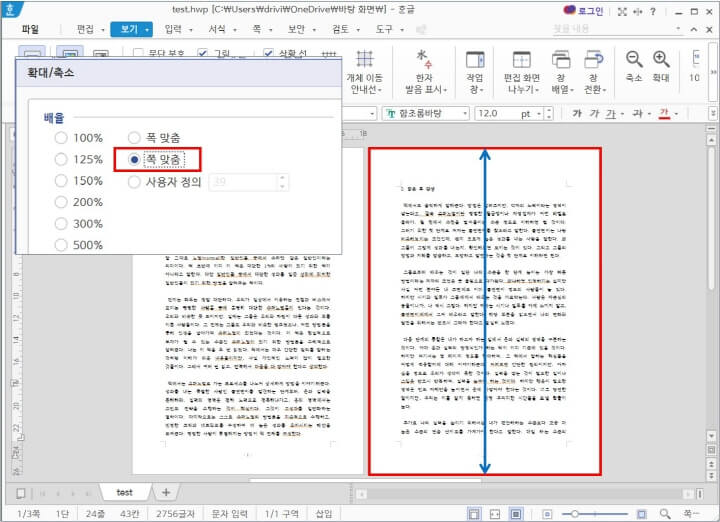Zoom out with the 축소 magnifier icon
The image size is (720, 522).
click(634, 59)
